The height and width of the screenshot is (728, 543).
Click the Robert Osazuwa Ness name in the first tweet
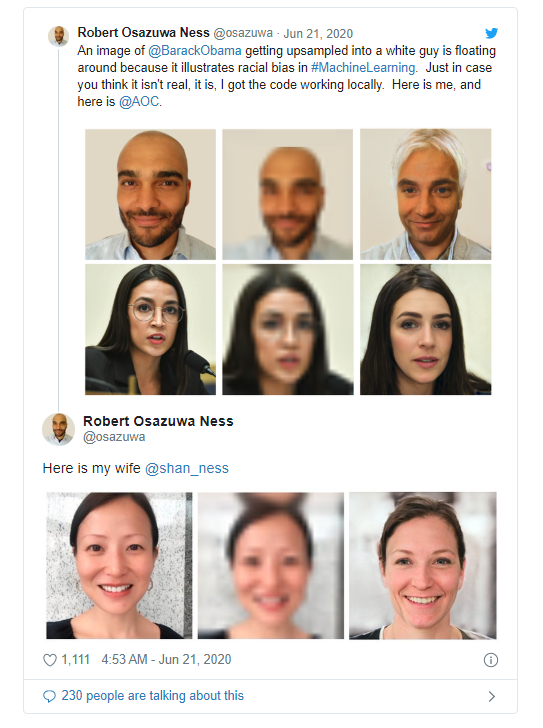(143, 32)
